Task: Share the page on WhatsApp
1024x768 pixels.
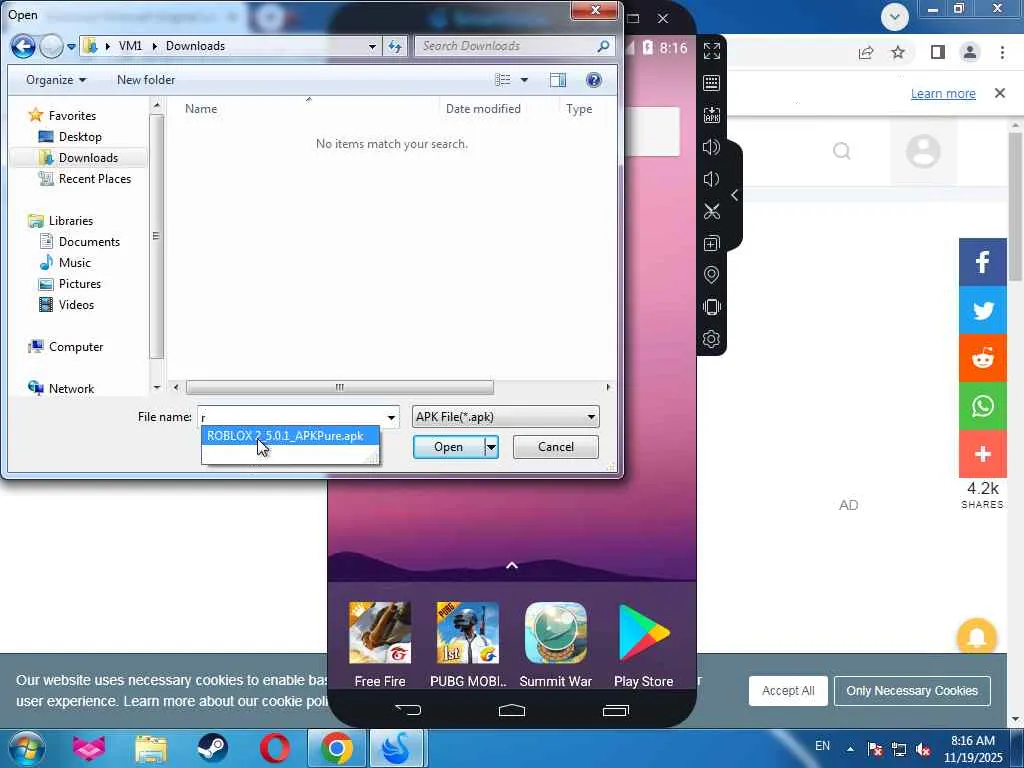Action: tap(983, 406)
